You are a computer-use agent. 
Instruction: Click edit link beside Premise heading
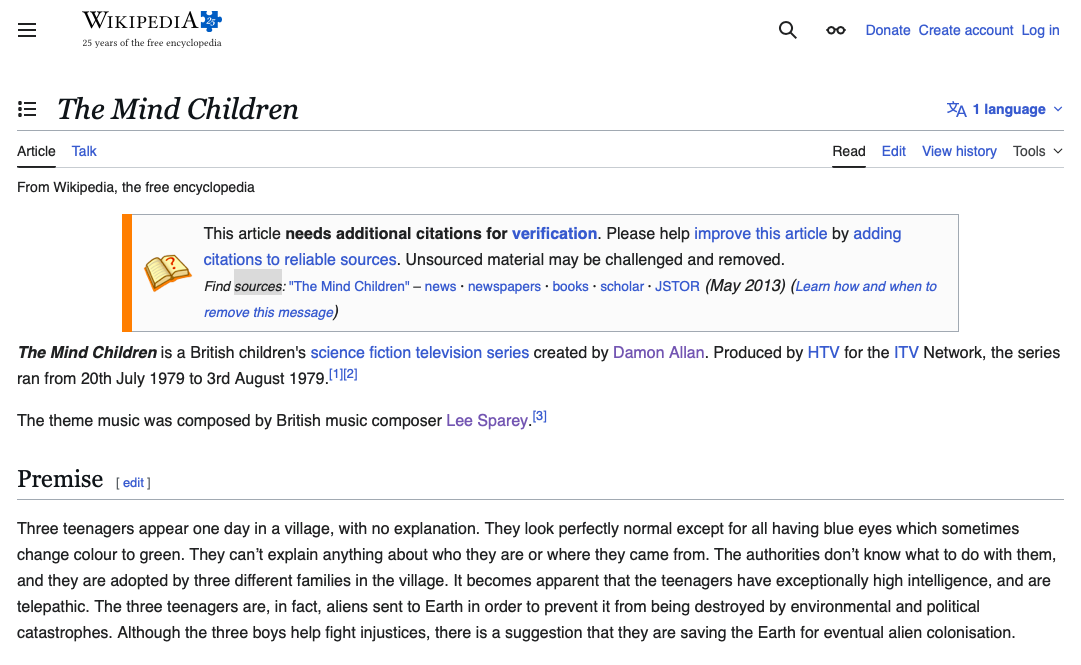[133, 482]
